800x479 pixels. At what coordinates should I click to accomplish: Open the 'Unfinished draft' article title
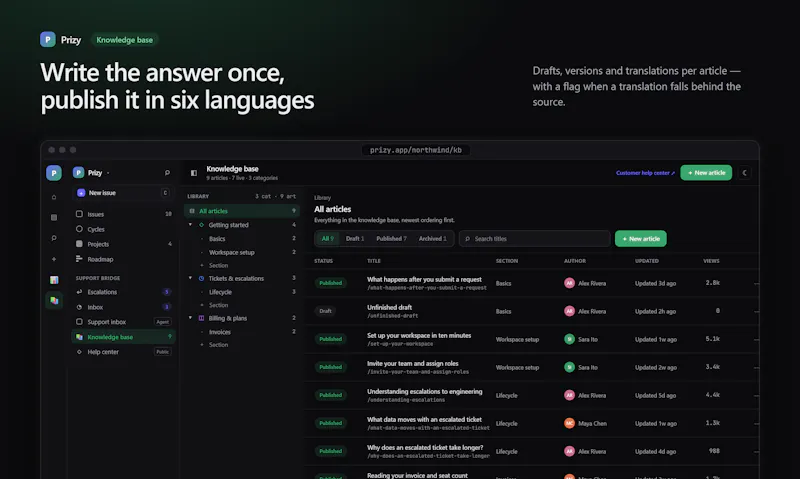point(389,308)
